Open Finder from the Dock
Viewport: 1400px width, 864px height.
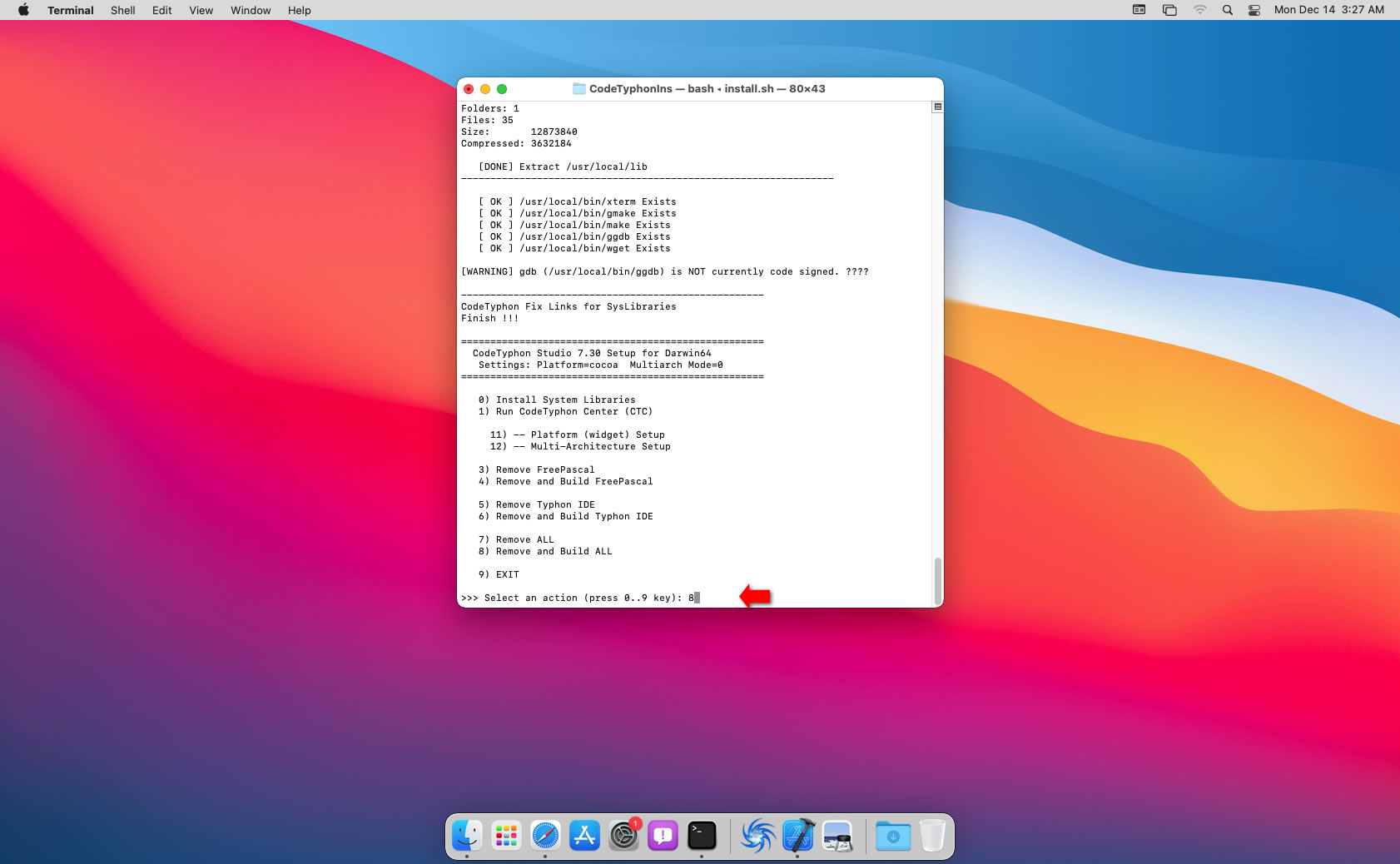pyautogui.click(x=467, y=836)
